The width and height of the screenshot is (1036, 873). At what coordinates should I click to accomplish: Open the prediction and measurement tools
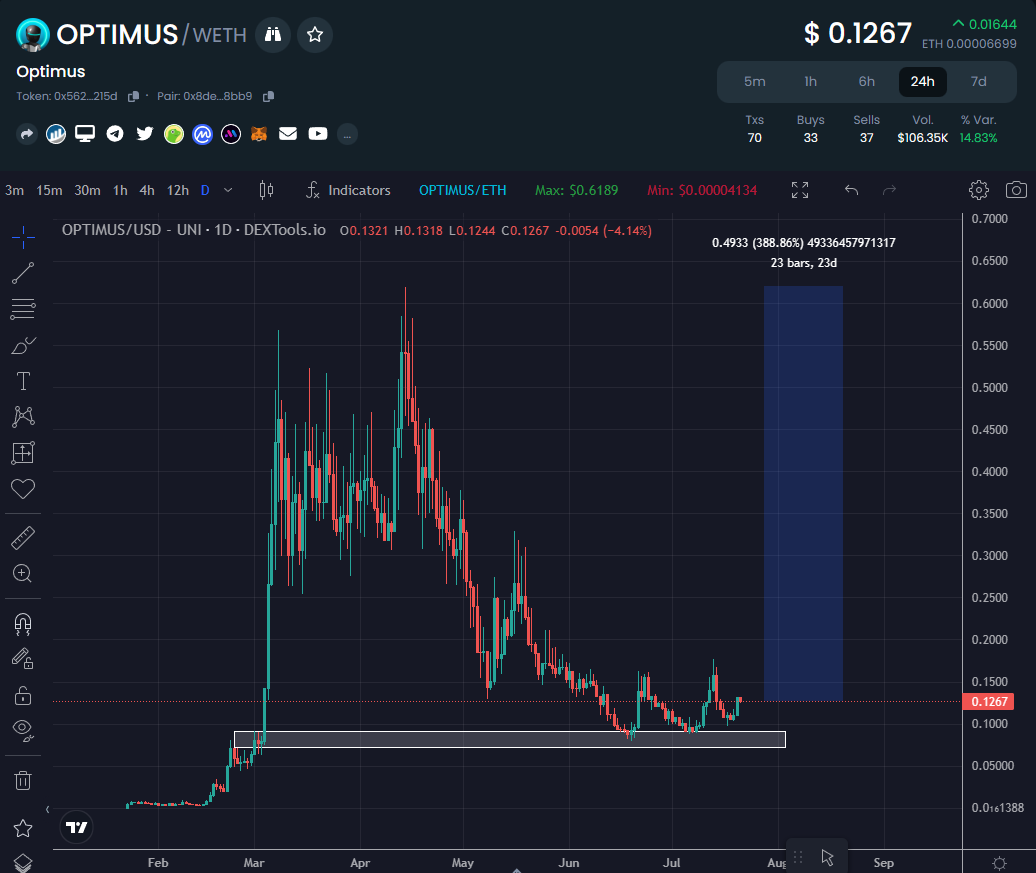(x=23, y=453)
